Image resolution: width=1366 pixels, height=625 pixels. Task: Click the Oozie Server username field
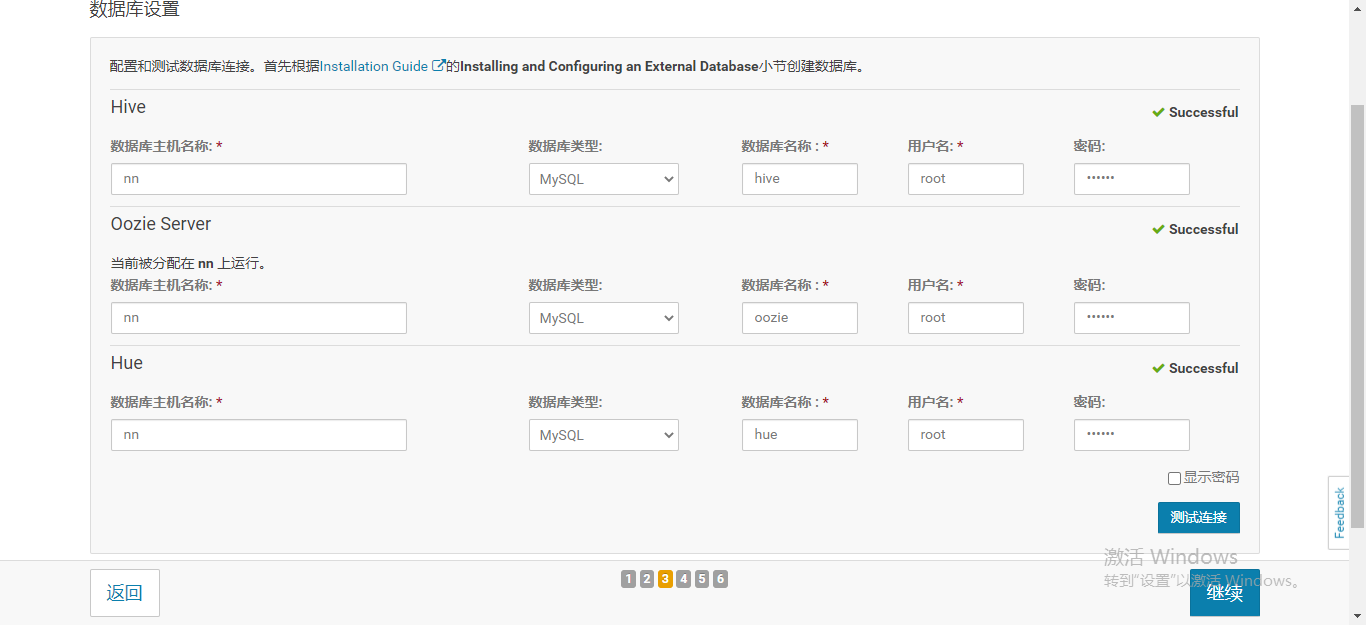click(966, 318)
